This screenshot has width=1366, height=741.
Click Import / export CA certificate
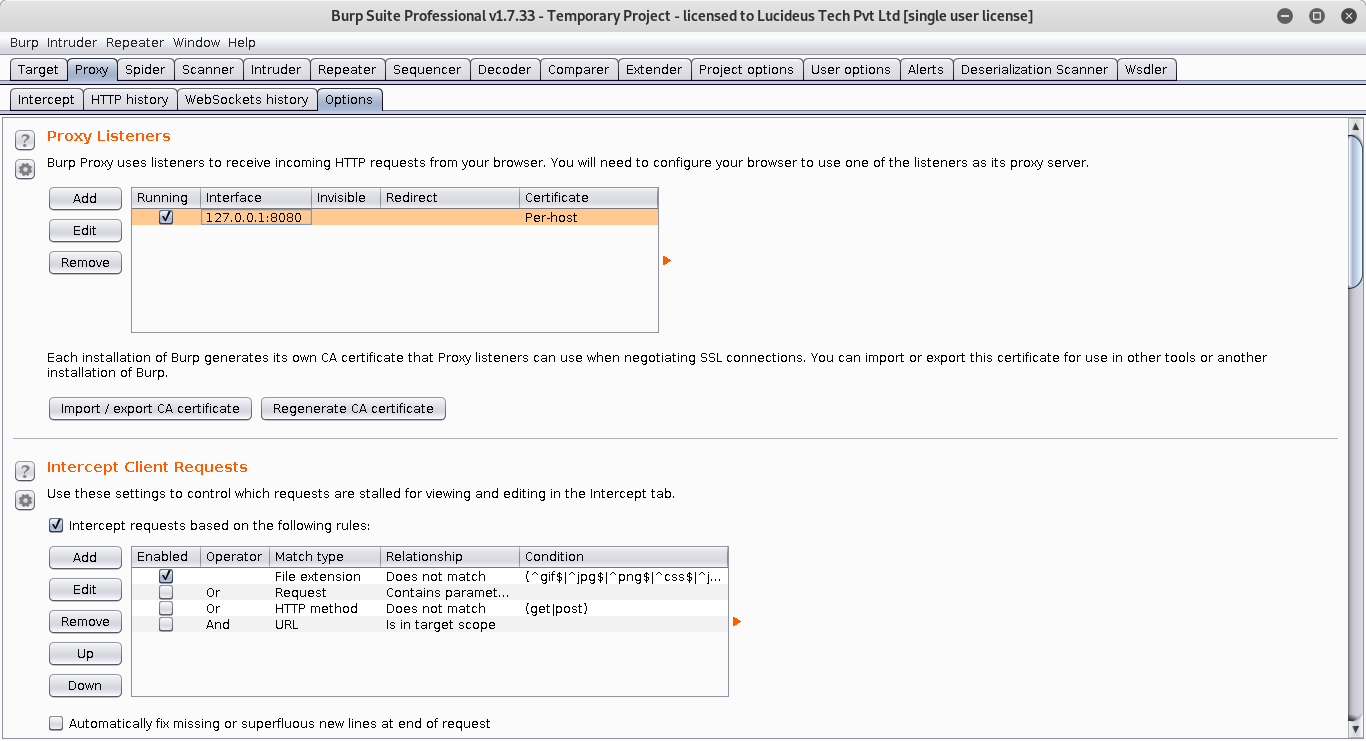[x=150, y=409]
